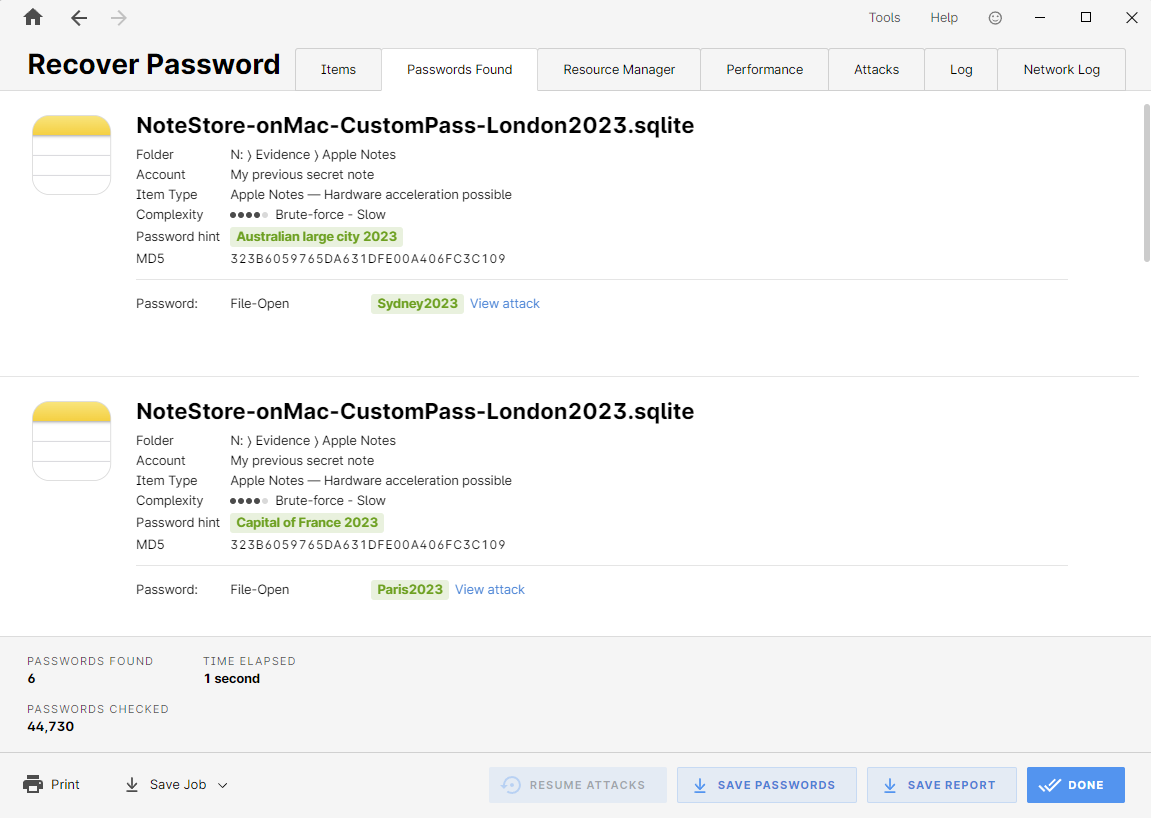The height and width of the screenshot is (818, 1151).
Task: Click the Resume Attacks button
Action: pyautogui.click(x=578, y=785)
